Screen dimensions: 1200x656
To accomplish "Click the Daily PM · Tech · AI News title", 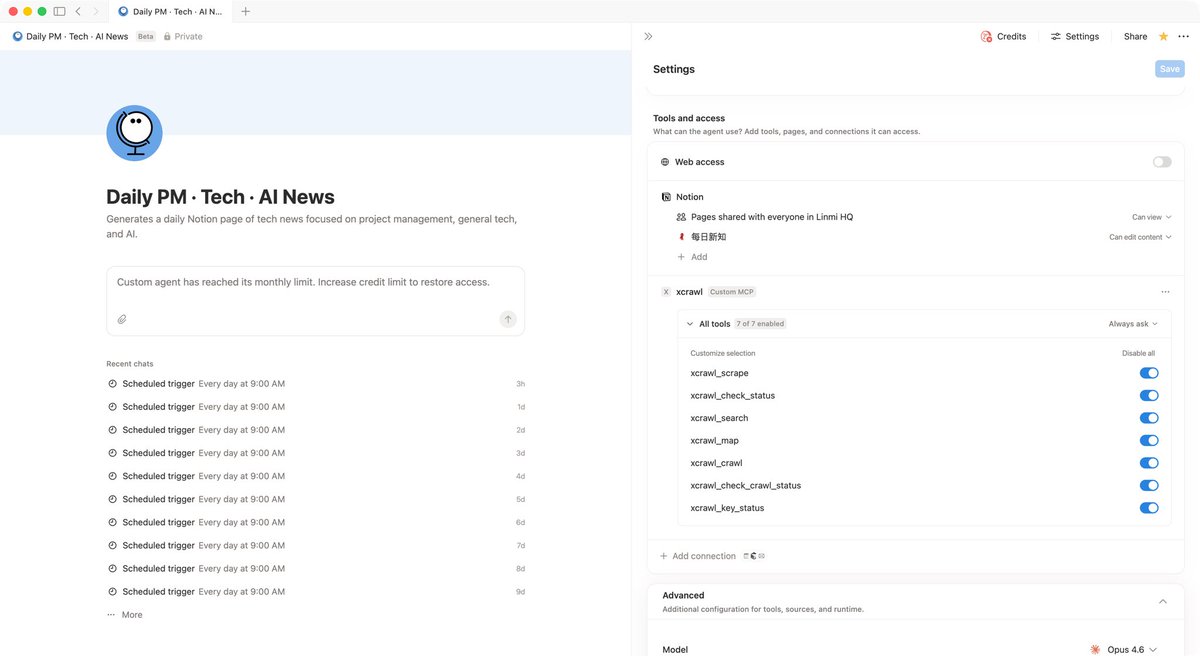I will (x=220, y=197).
